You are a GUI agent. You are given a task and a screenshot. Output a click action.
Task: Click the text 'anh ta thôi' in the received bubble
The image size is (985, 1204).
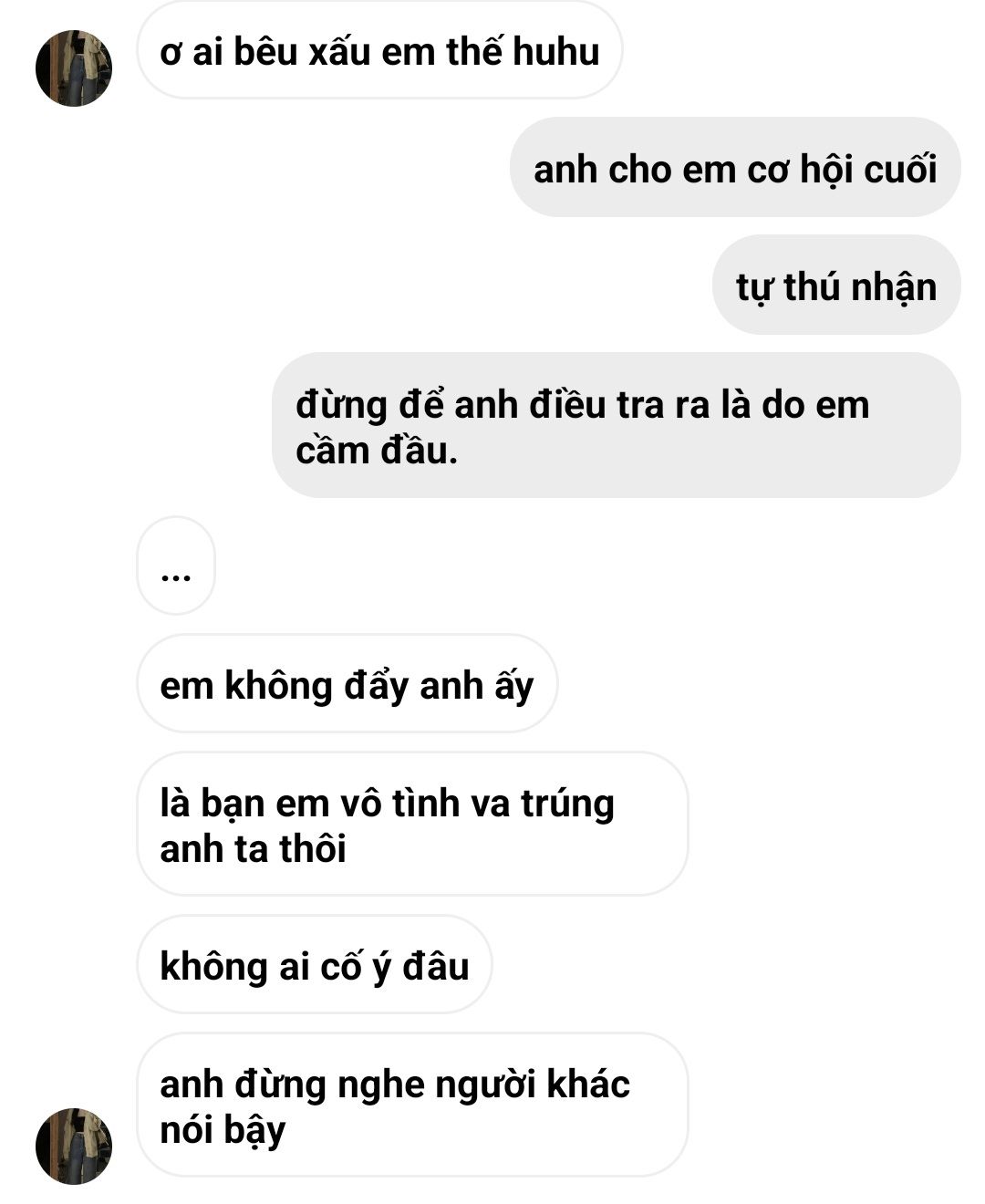253,849
